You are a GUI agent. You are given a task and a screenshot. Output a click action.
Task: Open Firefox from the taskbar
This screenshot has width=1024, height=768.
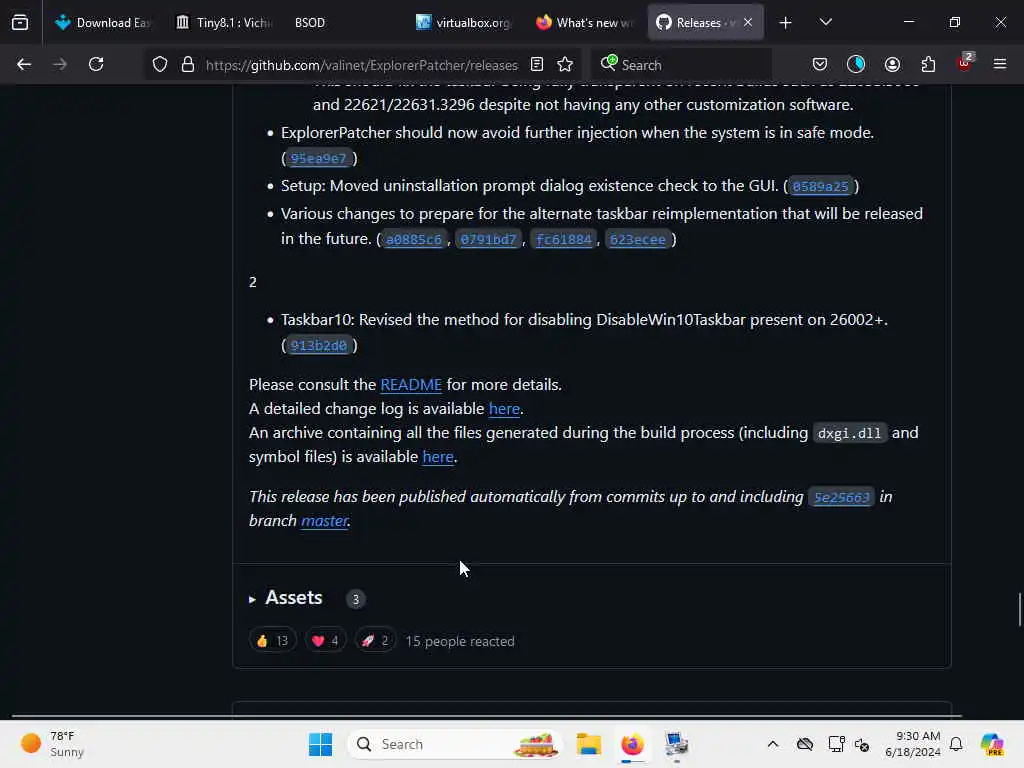(632, 744)
